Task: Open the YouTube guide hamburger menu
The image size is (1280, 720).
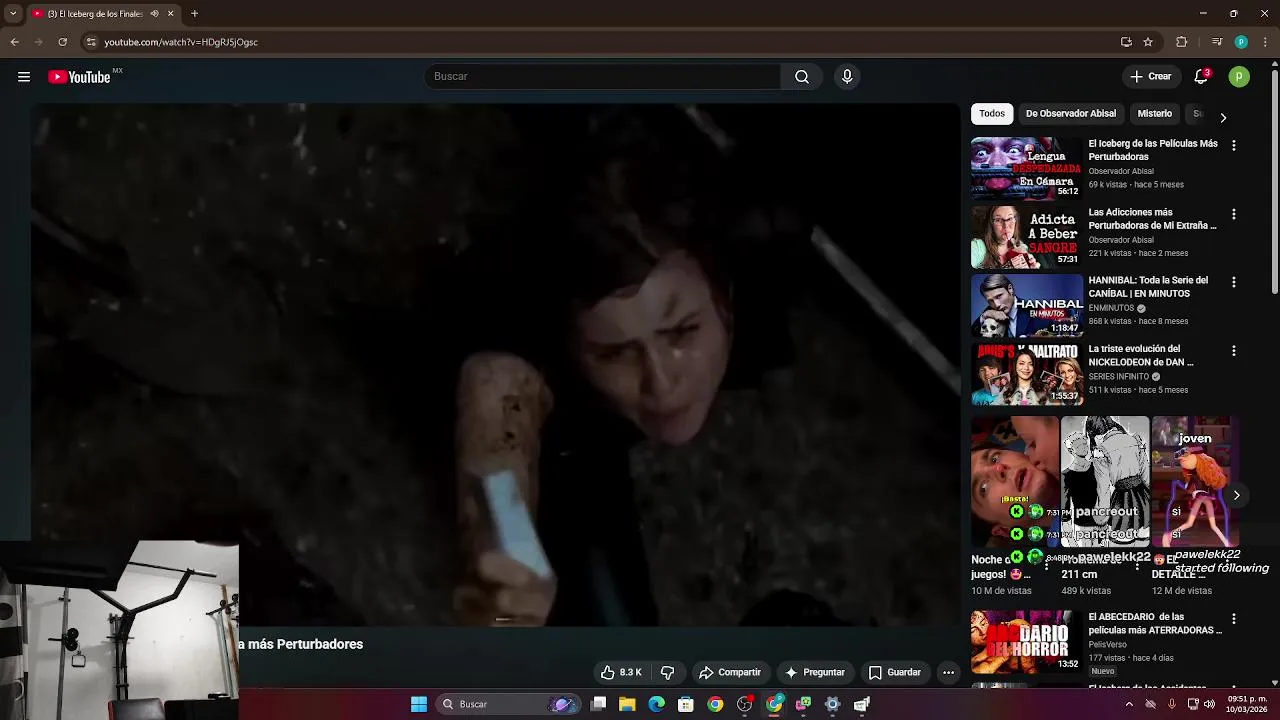Action: point(24,77)
